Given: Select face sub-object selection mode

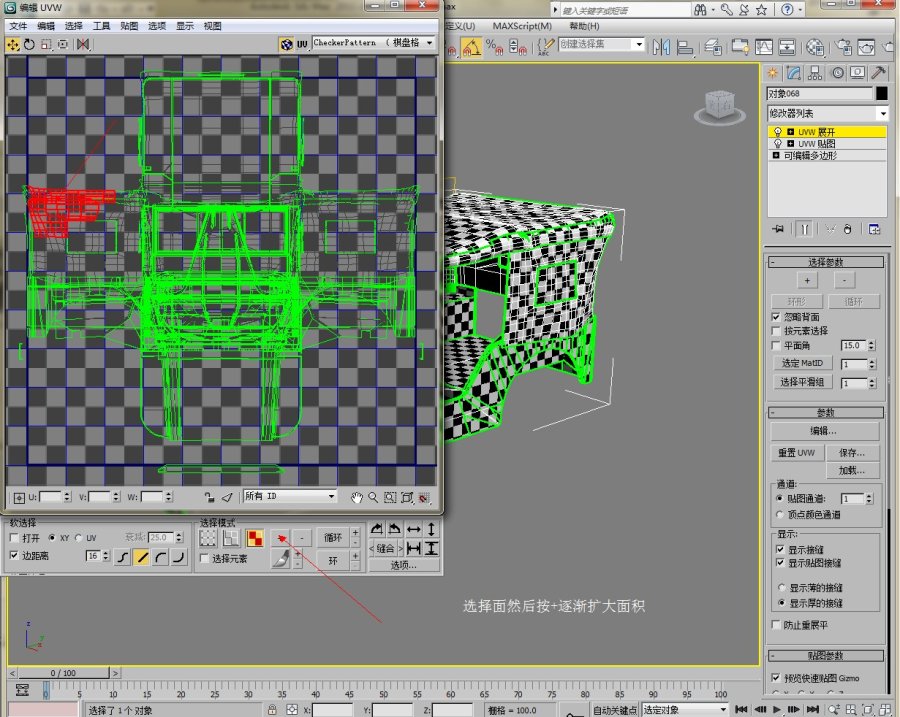Looking at the screenshot, I should (255, 538).
